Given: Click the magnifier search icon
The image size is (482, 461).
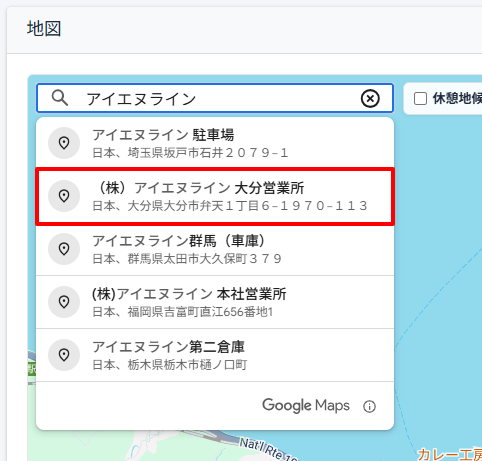Looking at the screenshot, I should (x=60, y=98).
